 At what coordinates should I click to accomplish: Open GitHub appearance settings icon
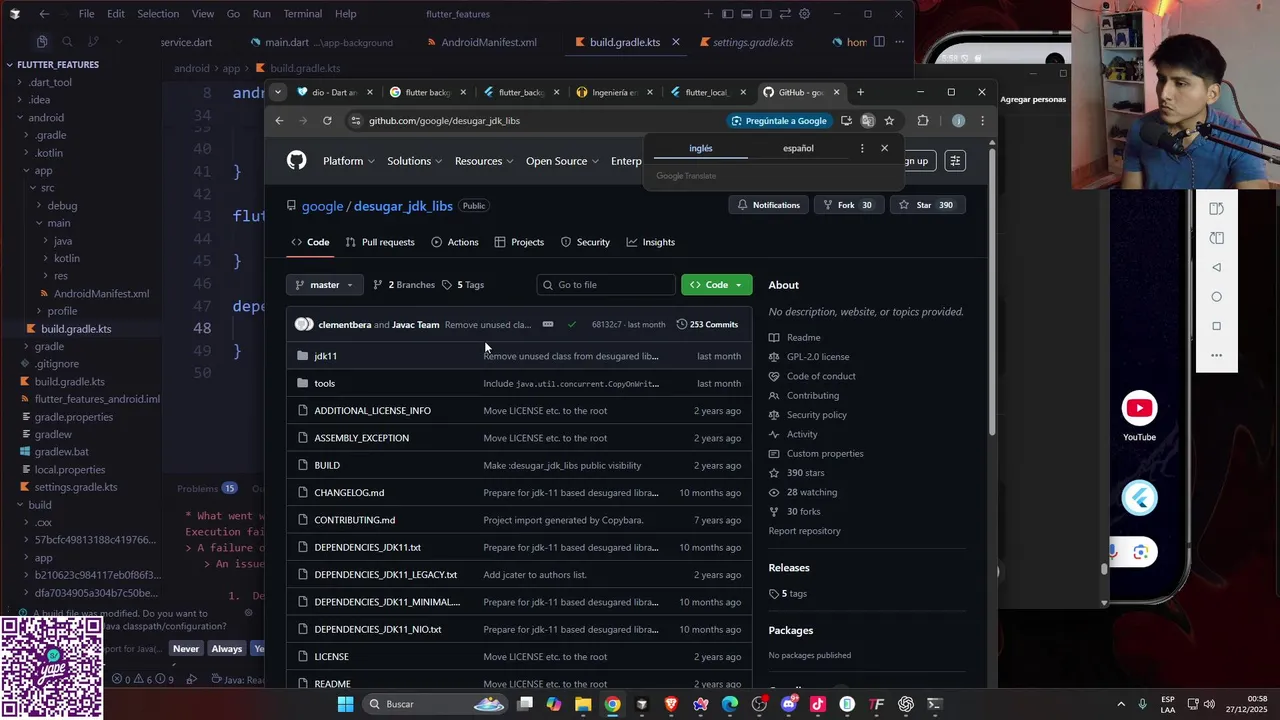pos(955,161)
